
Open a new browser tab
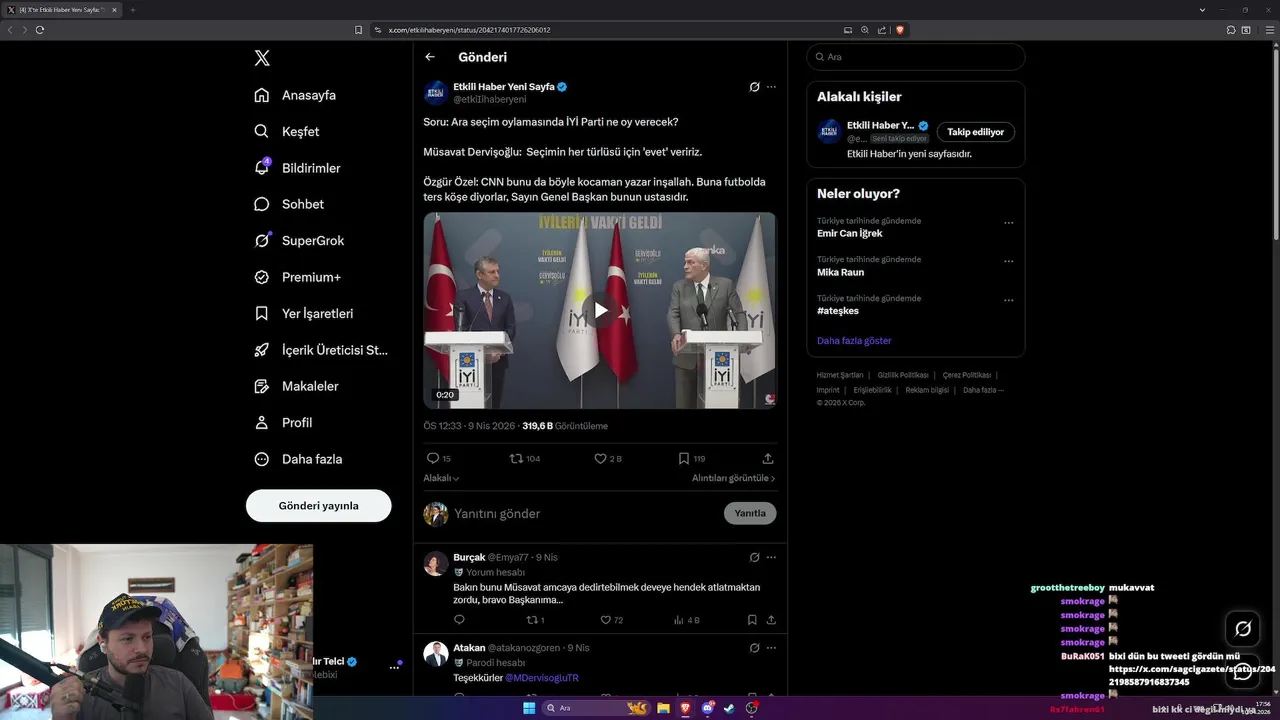132,10
